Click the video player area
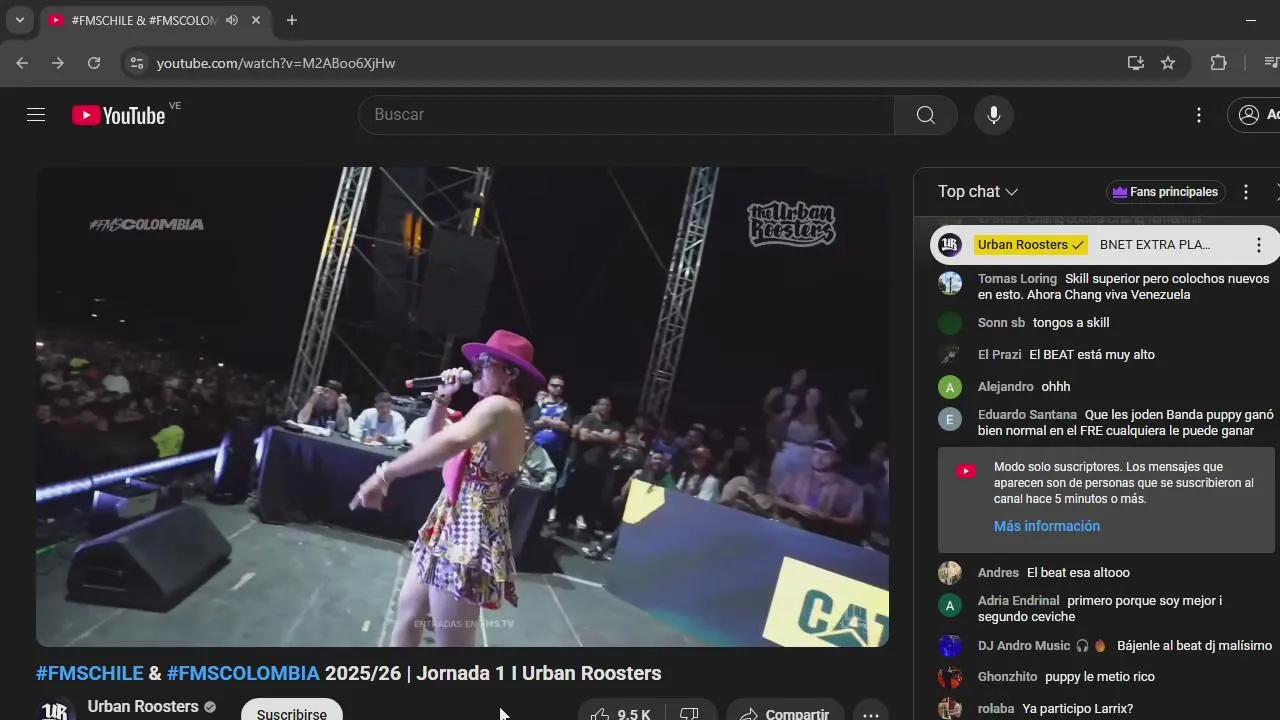This screenshot has height=720, width=1280. (462, 407)
